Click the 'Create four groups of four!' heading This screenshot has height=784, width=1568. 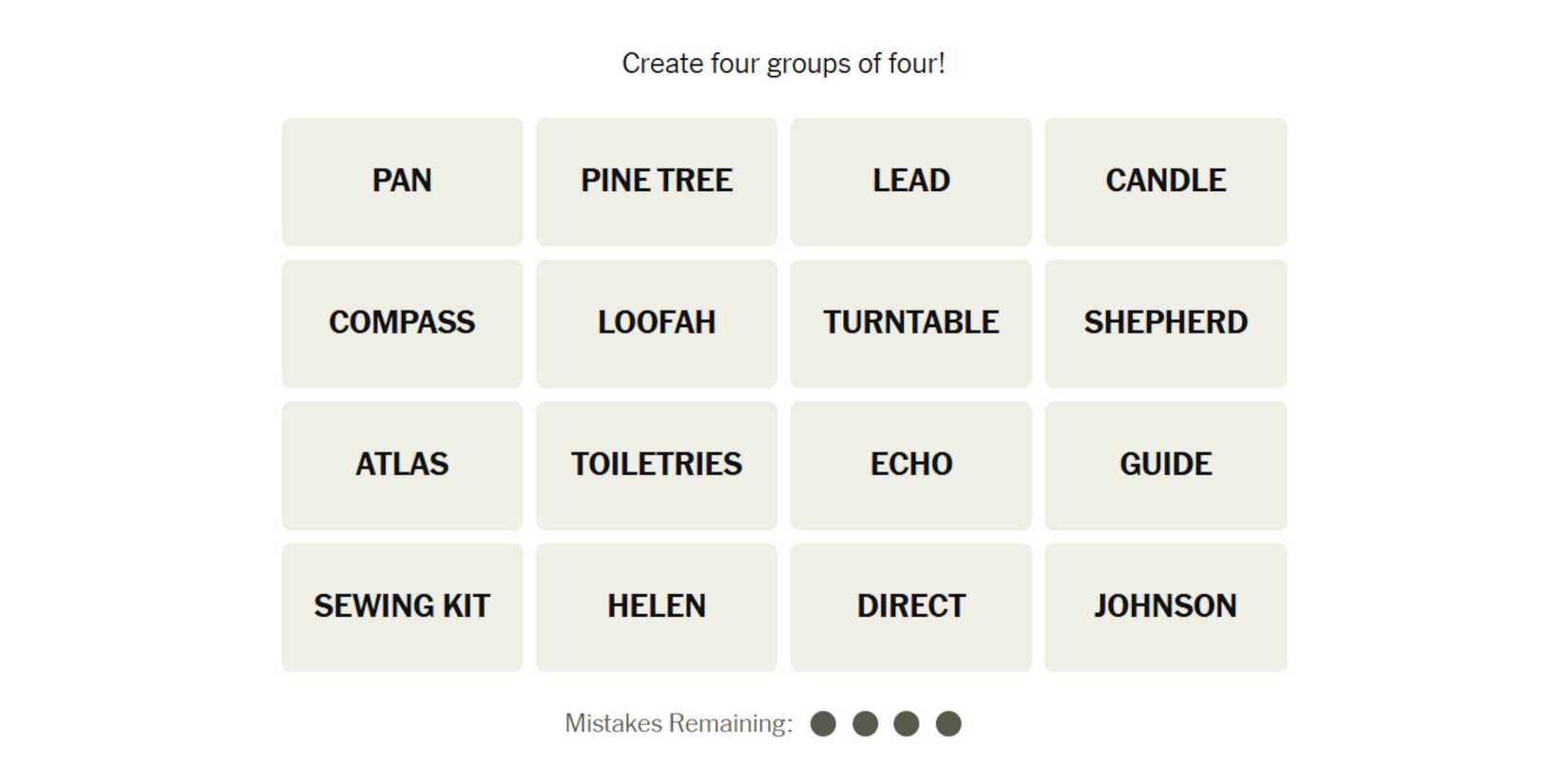point(783,64)
